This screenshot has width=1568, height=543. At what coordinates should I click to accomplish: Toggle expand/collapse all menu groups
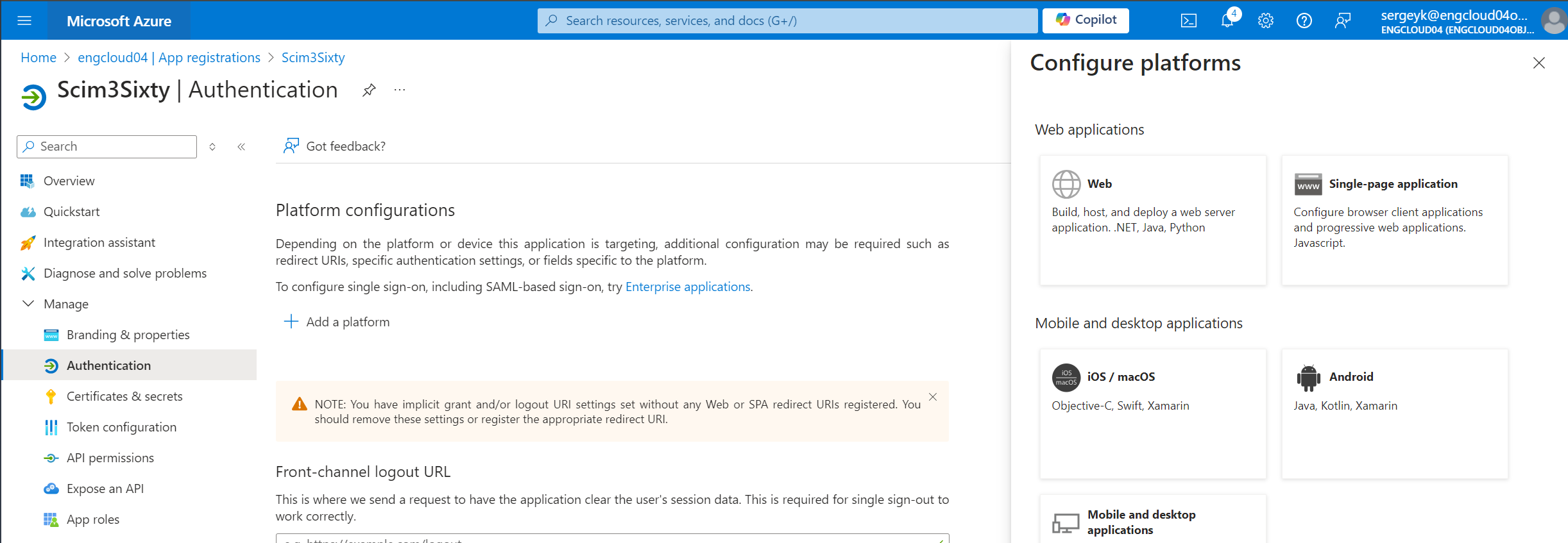point(212,147)
